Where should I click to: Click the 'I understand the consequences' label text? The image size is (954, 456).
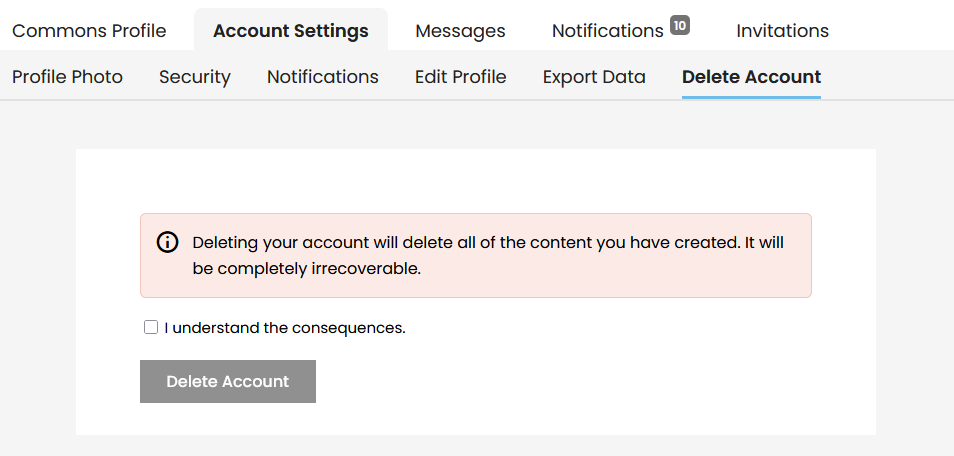coord(285,327)
